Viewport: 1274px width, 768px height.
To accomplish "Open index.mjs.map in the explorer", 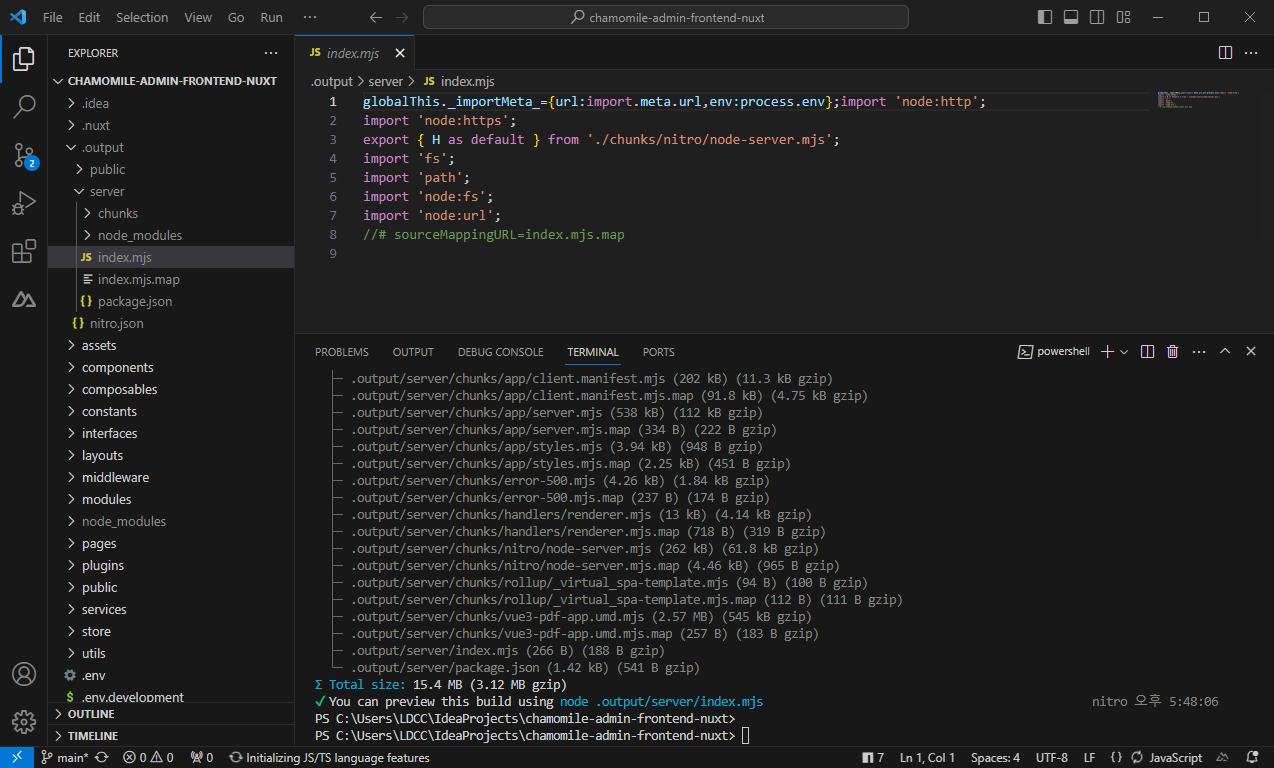I will (171, 279).
